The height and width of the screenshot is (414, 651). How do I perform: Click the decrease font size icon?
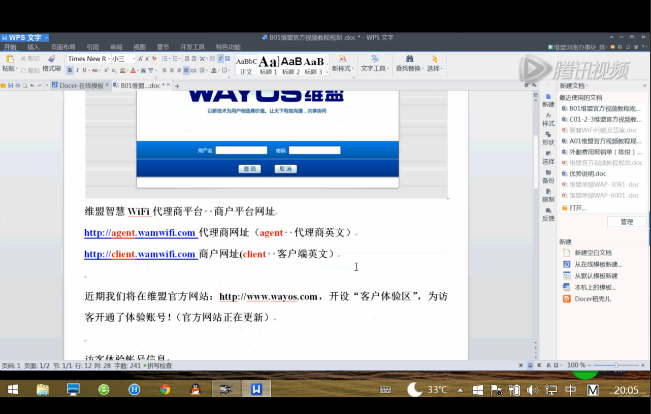(147, 59)
